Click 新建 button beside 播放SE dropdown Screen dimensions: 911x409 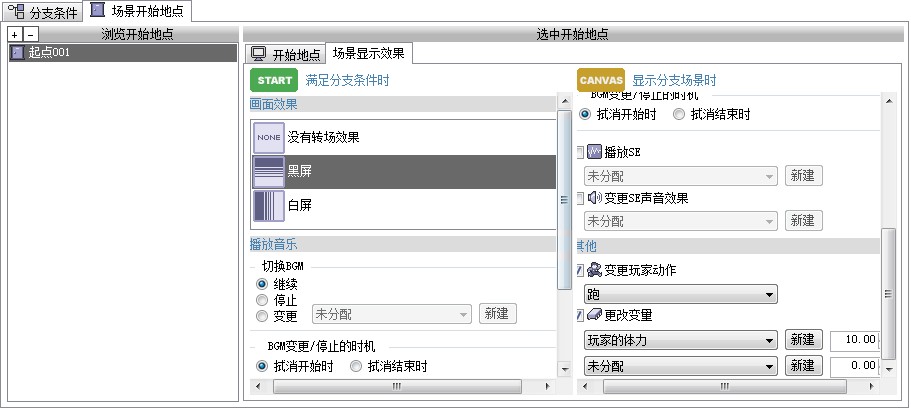804,175
